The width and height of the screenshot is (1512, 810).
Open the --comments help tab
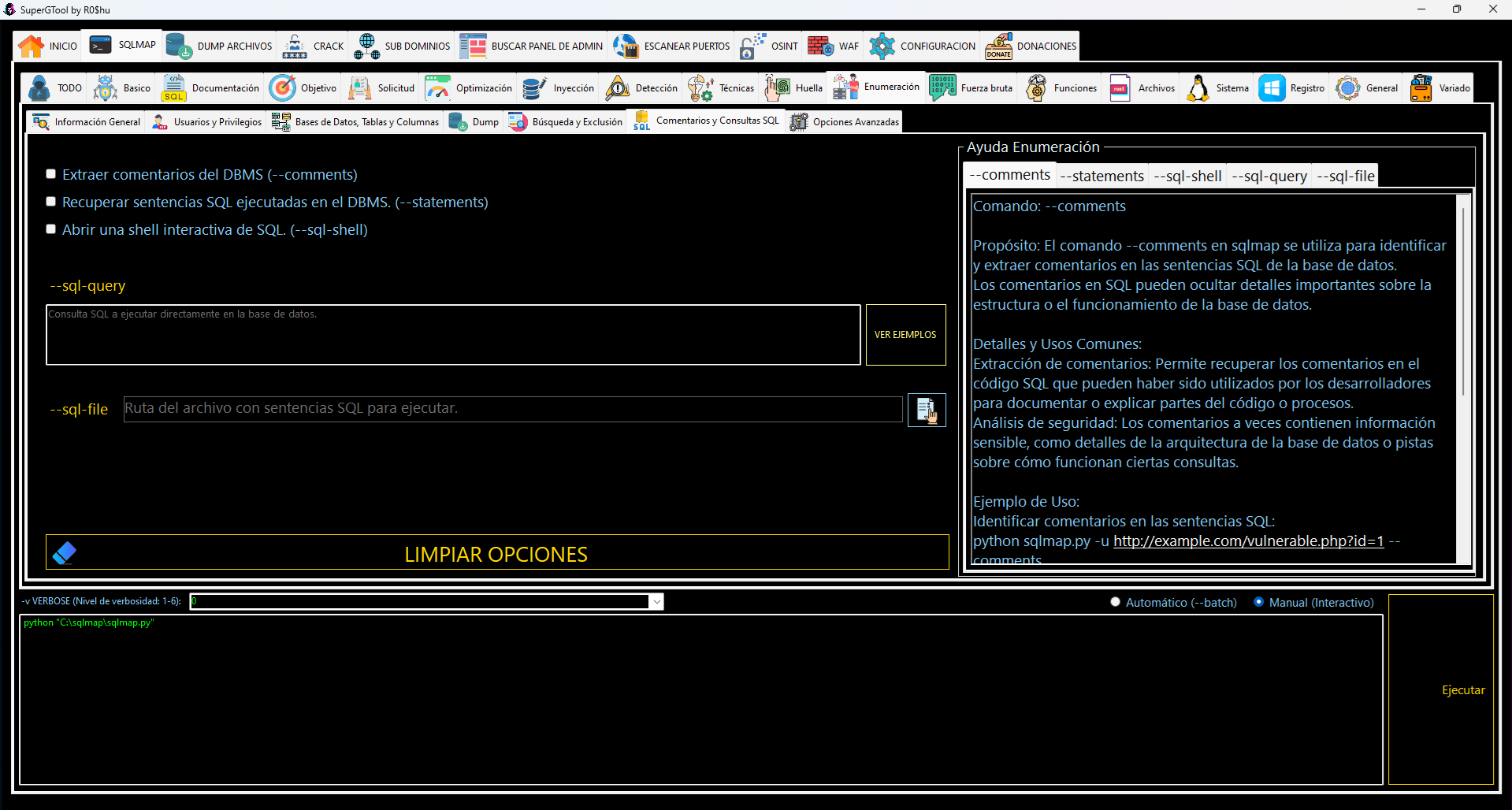click(x=1009, y=175)
